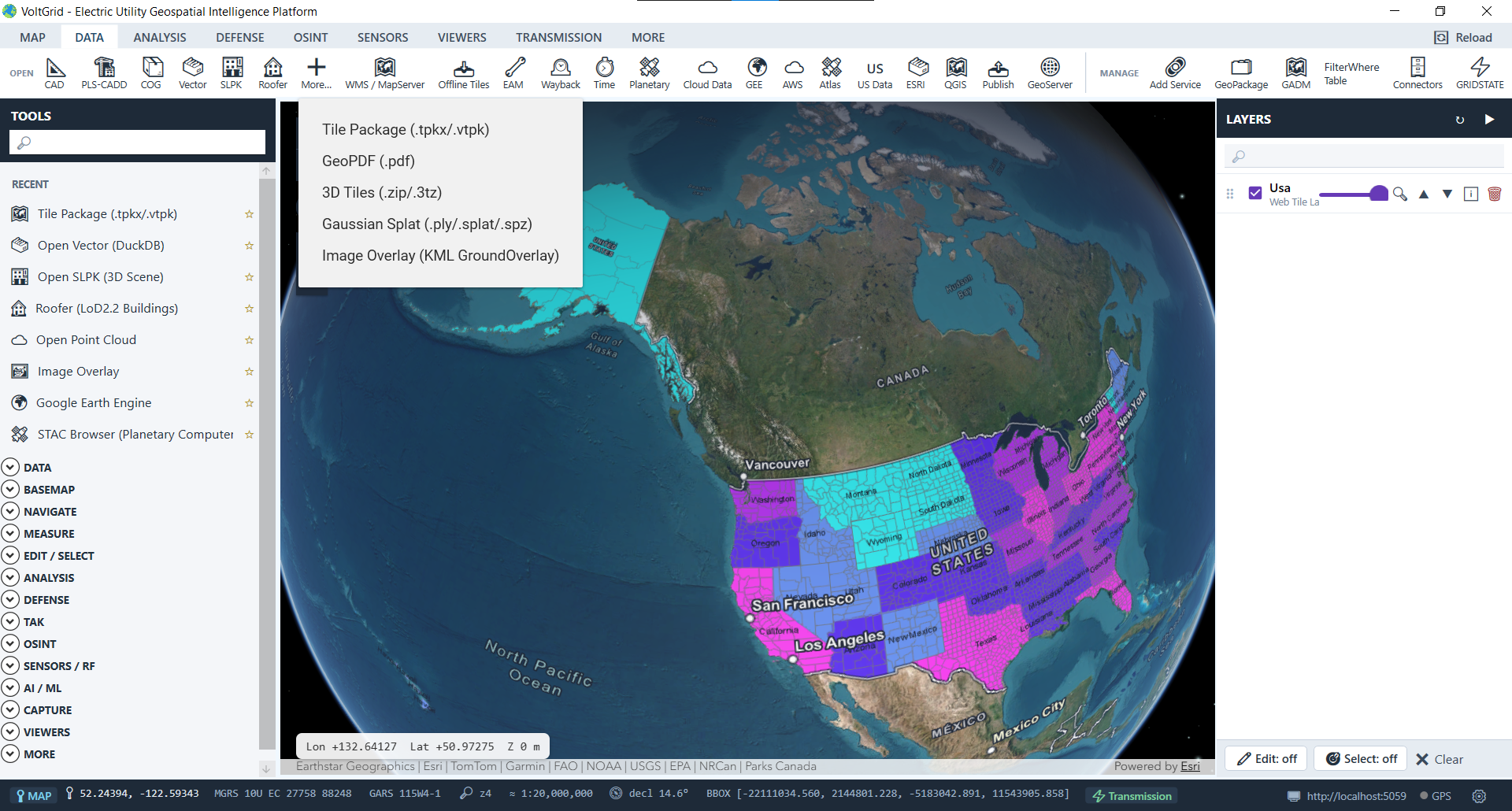Open the GRIDSTATE tool

pos(1480,73)
